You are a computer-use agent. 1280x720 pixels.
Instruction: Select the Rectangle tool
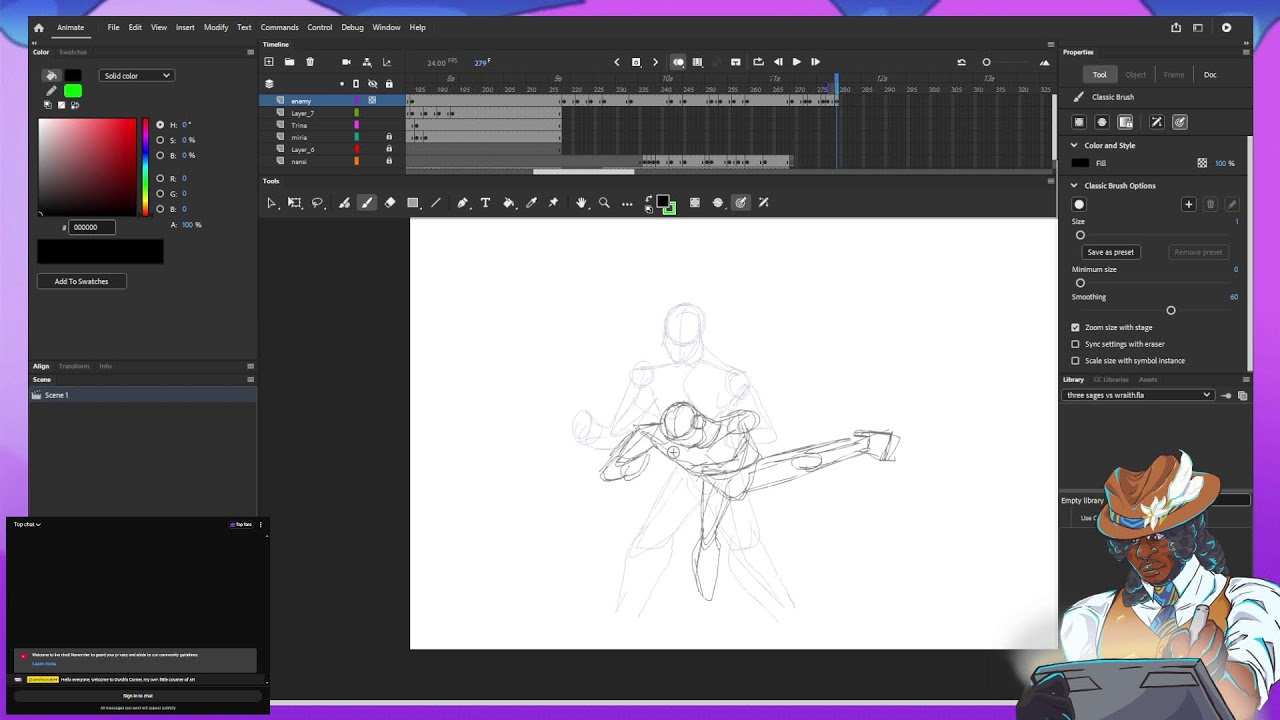413,203
